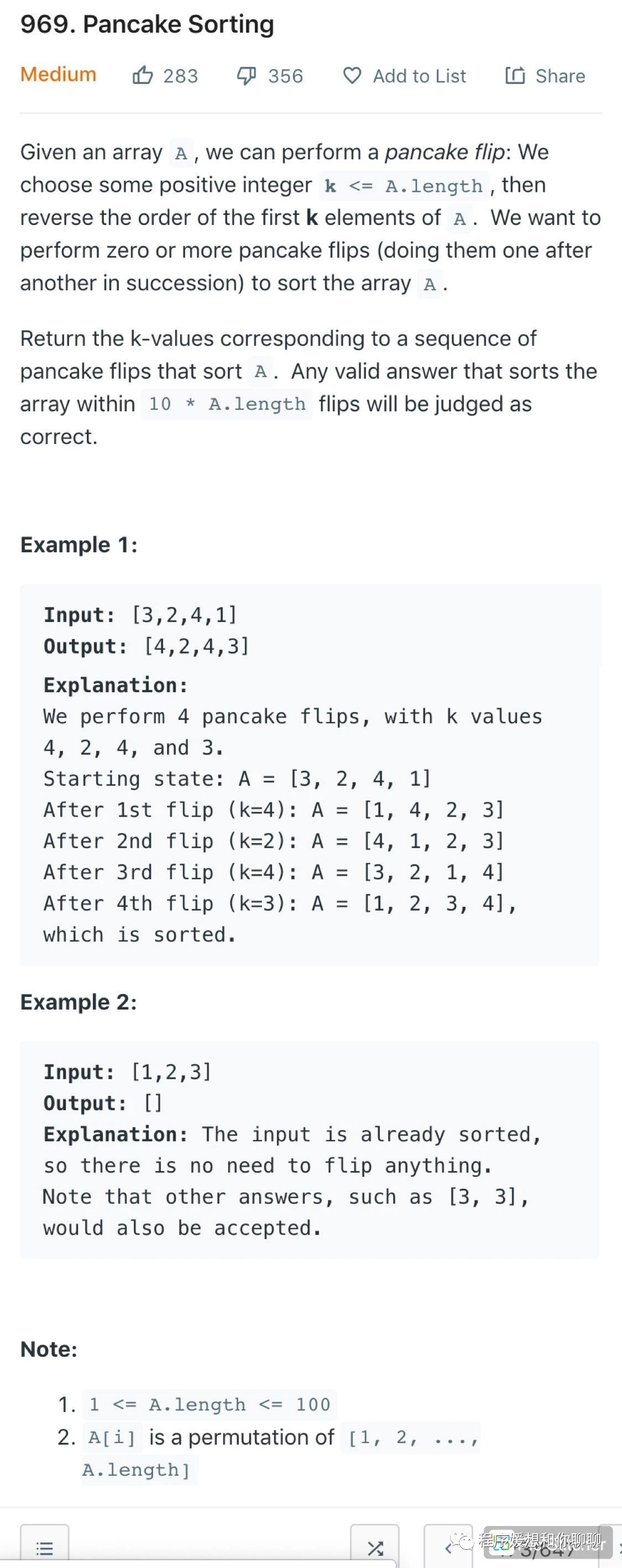Click the Add to List label
622x1568 pixels.
[x=419, y=76]
